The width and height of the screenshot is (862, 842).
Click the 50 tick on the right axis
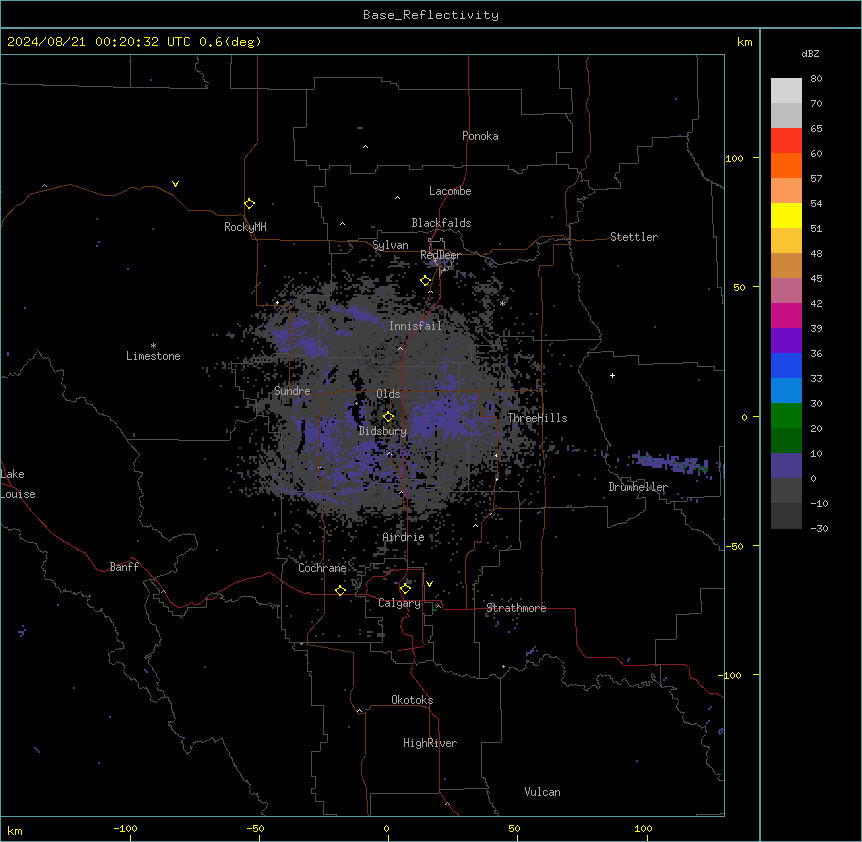(739, 287)
